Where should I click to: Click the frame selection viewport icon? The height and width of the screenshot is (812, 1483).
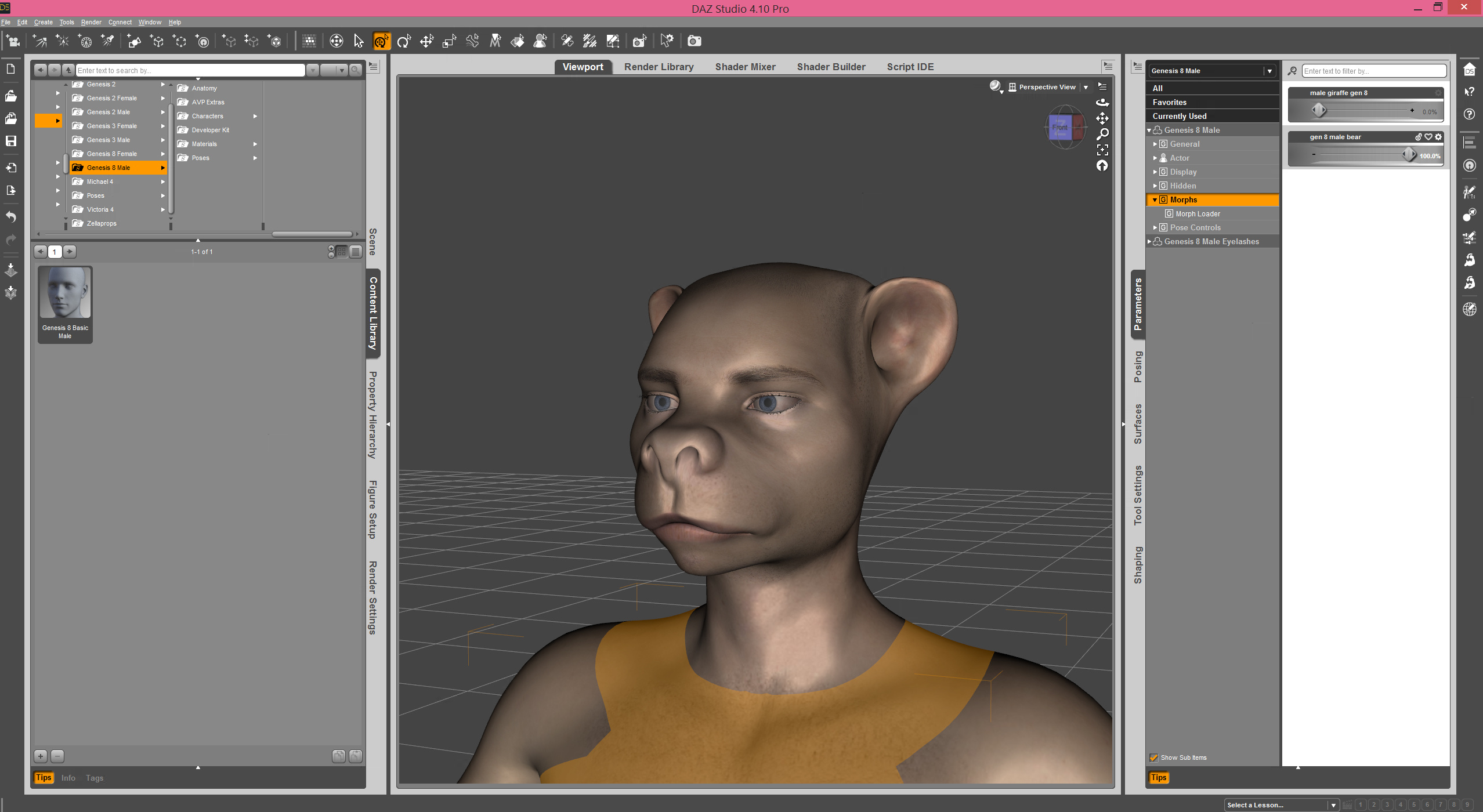tap(1102, 150)
